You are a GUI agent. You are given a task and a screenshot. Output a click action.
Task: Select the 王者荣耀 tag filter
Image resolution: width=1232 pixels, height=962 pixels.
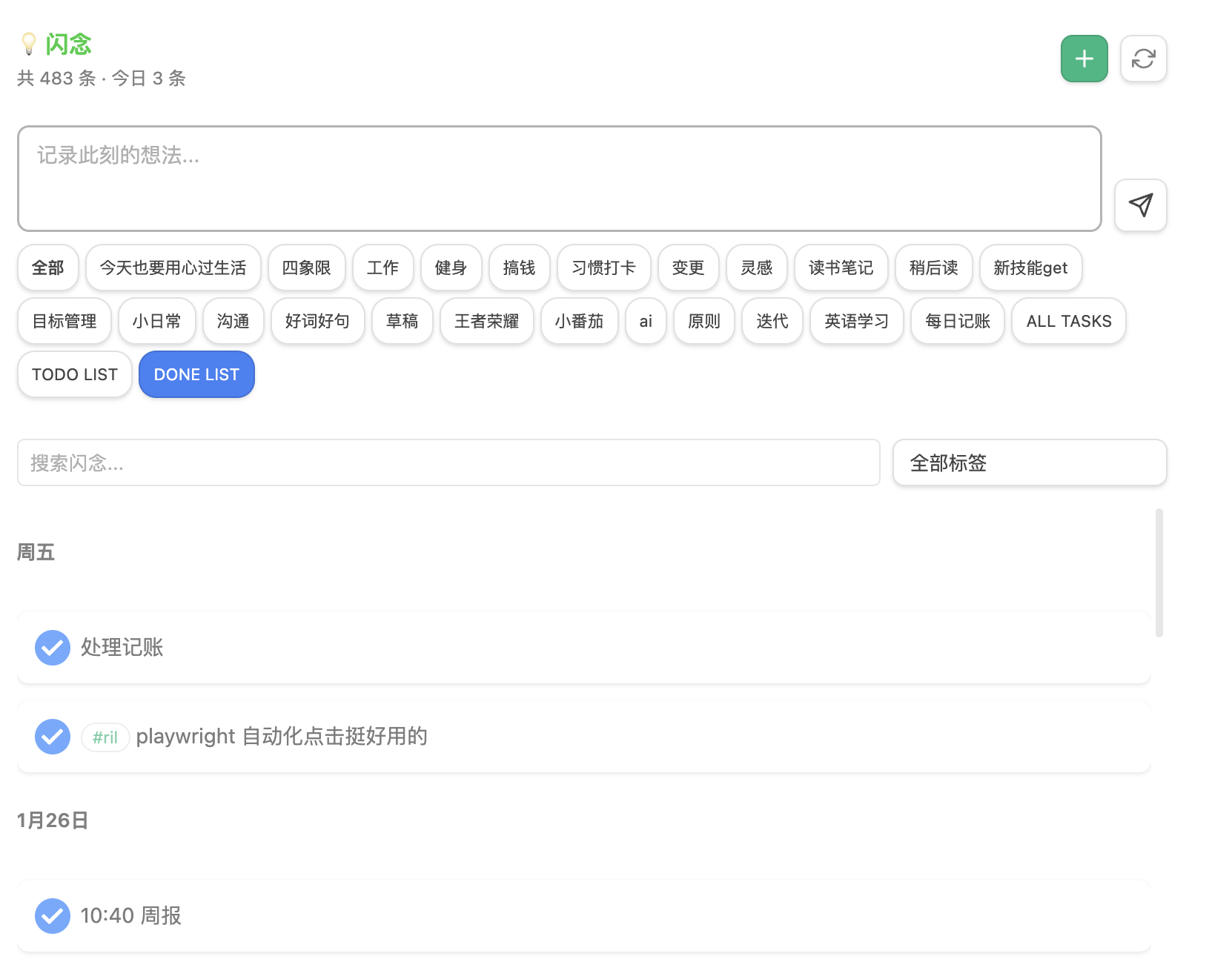(x=486, y=321)
